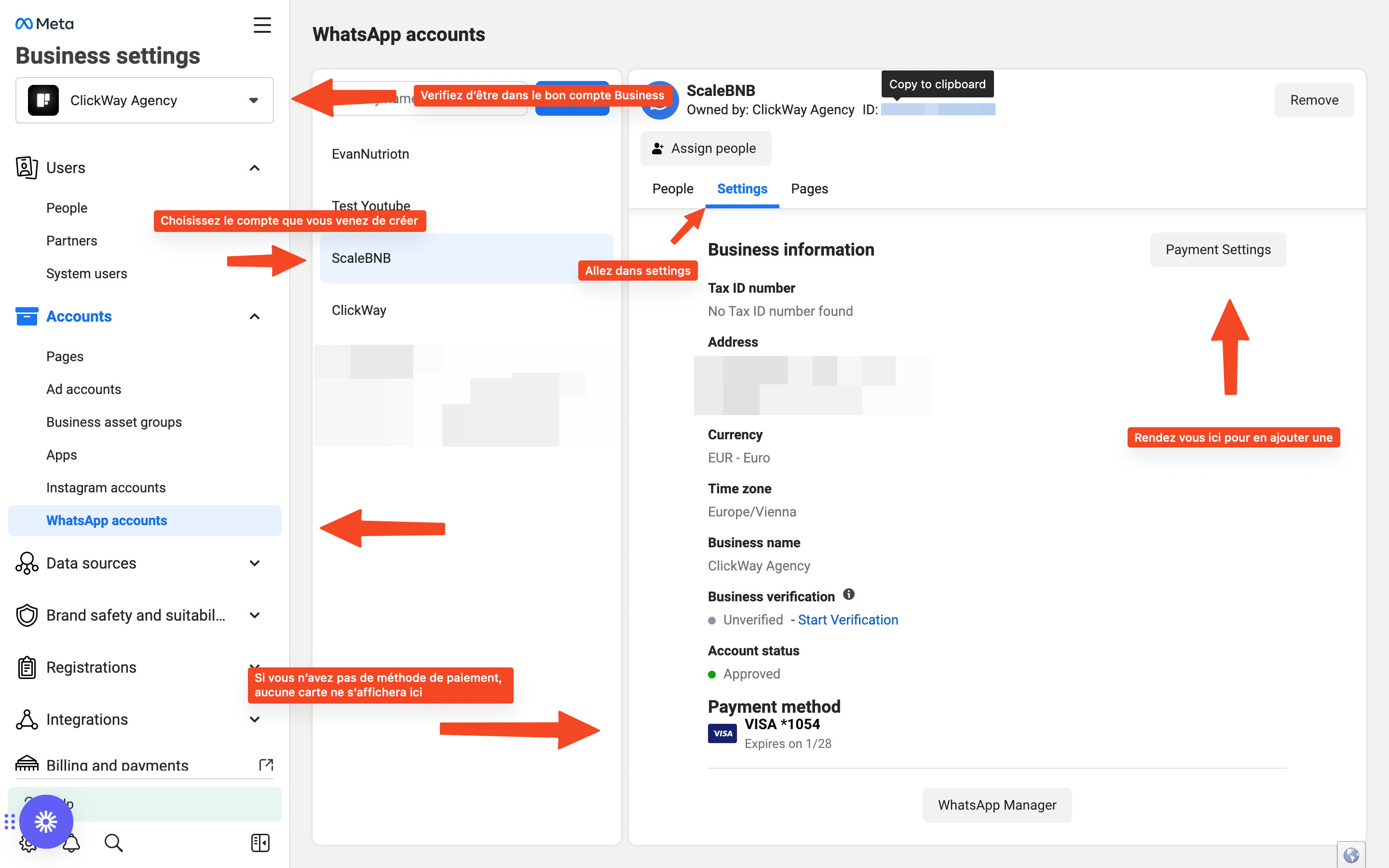Image resolution: width=1389 pixels, height=868 pixels.
Task: Click the Accounts folder icon
Action: [27, 316]
